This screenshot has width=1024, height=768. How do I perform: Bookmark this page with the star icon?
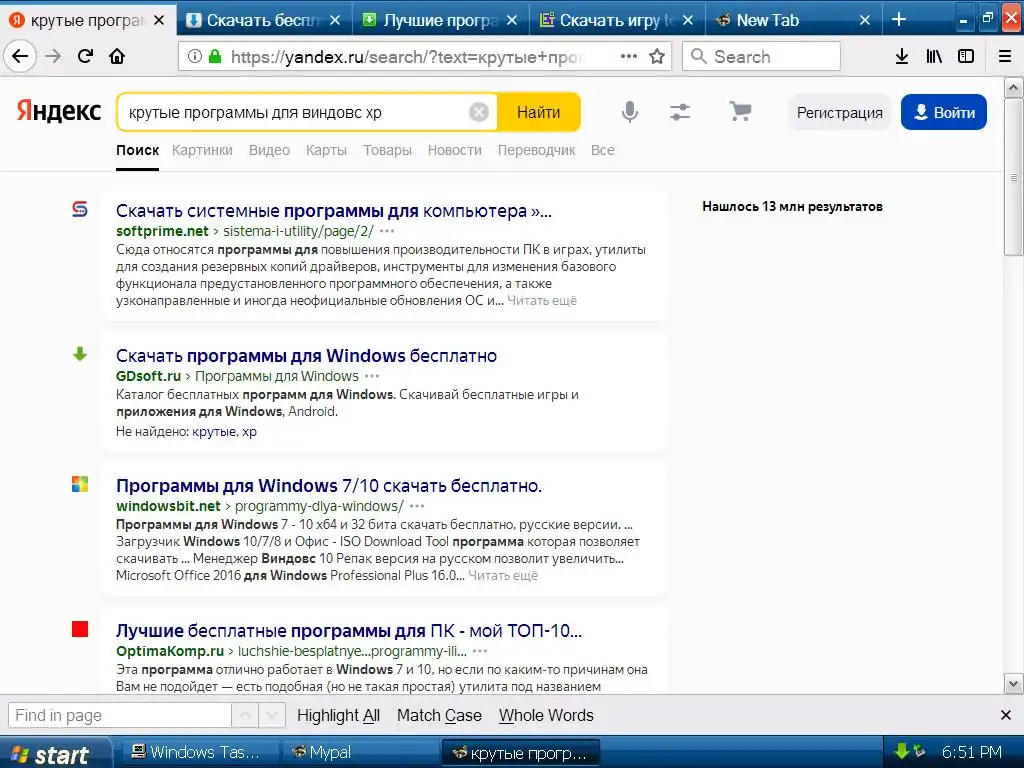[x=657, y=56]
